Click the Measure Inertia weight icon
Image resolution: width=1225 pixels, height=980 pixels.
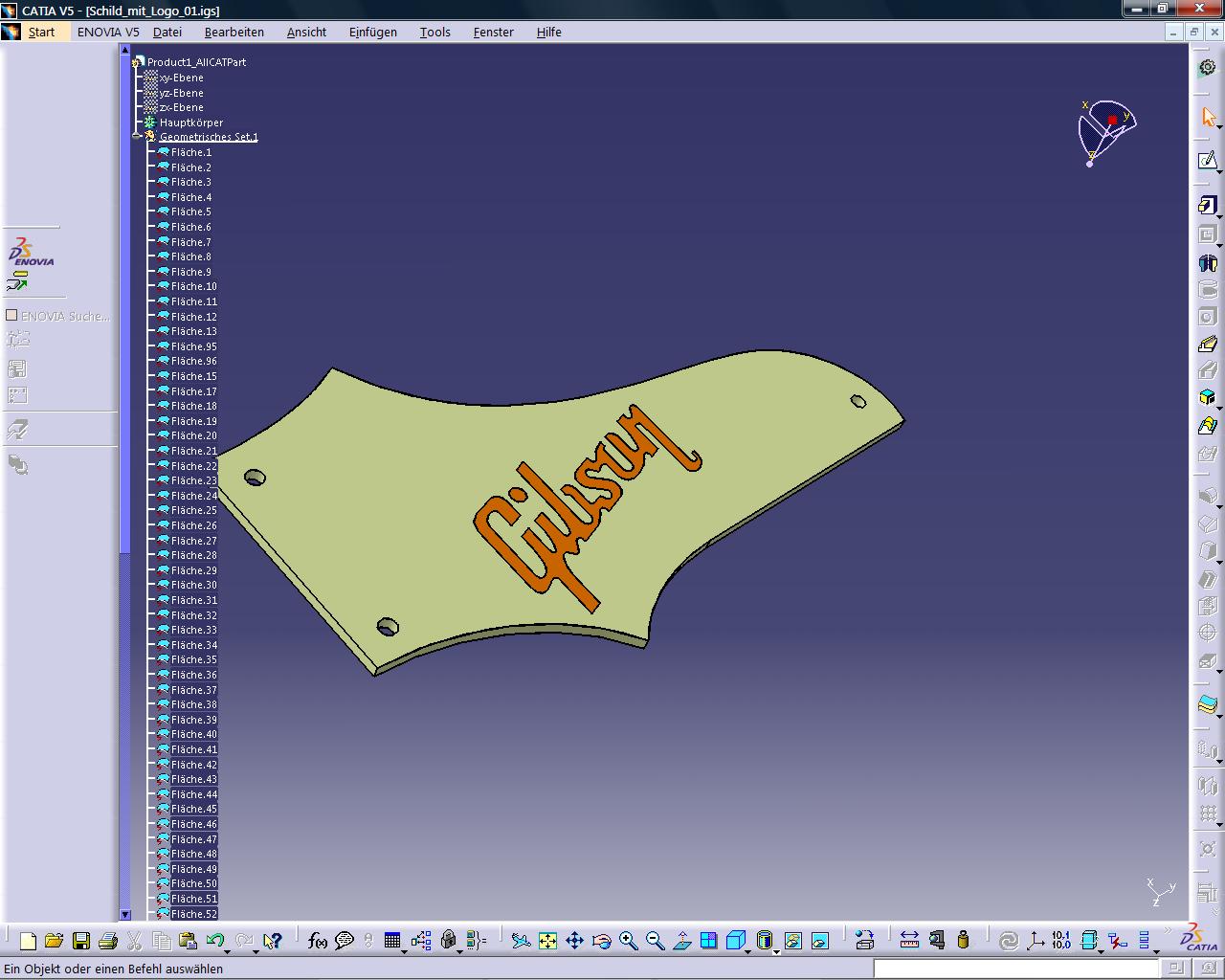tap(963, 941)
